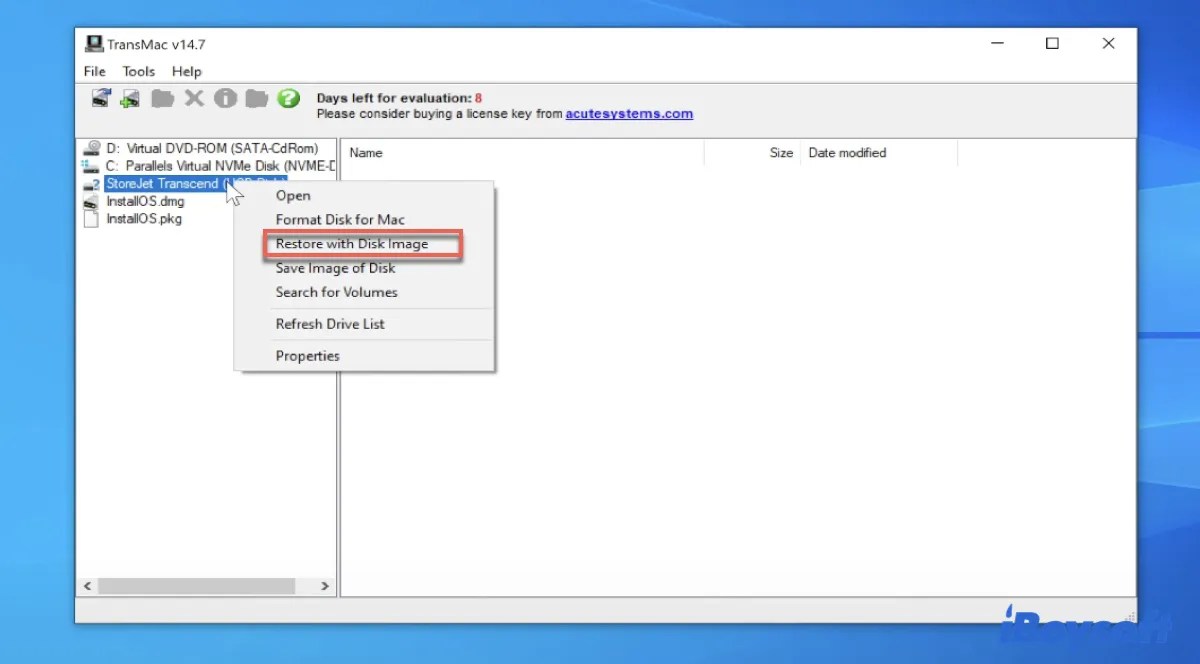Click the InstallOS.pkg file icon
The width and height of the screenshot is (1200, 664).
tap(92, 219)
